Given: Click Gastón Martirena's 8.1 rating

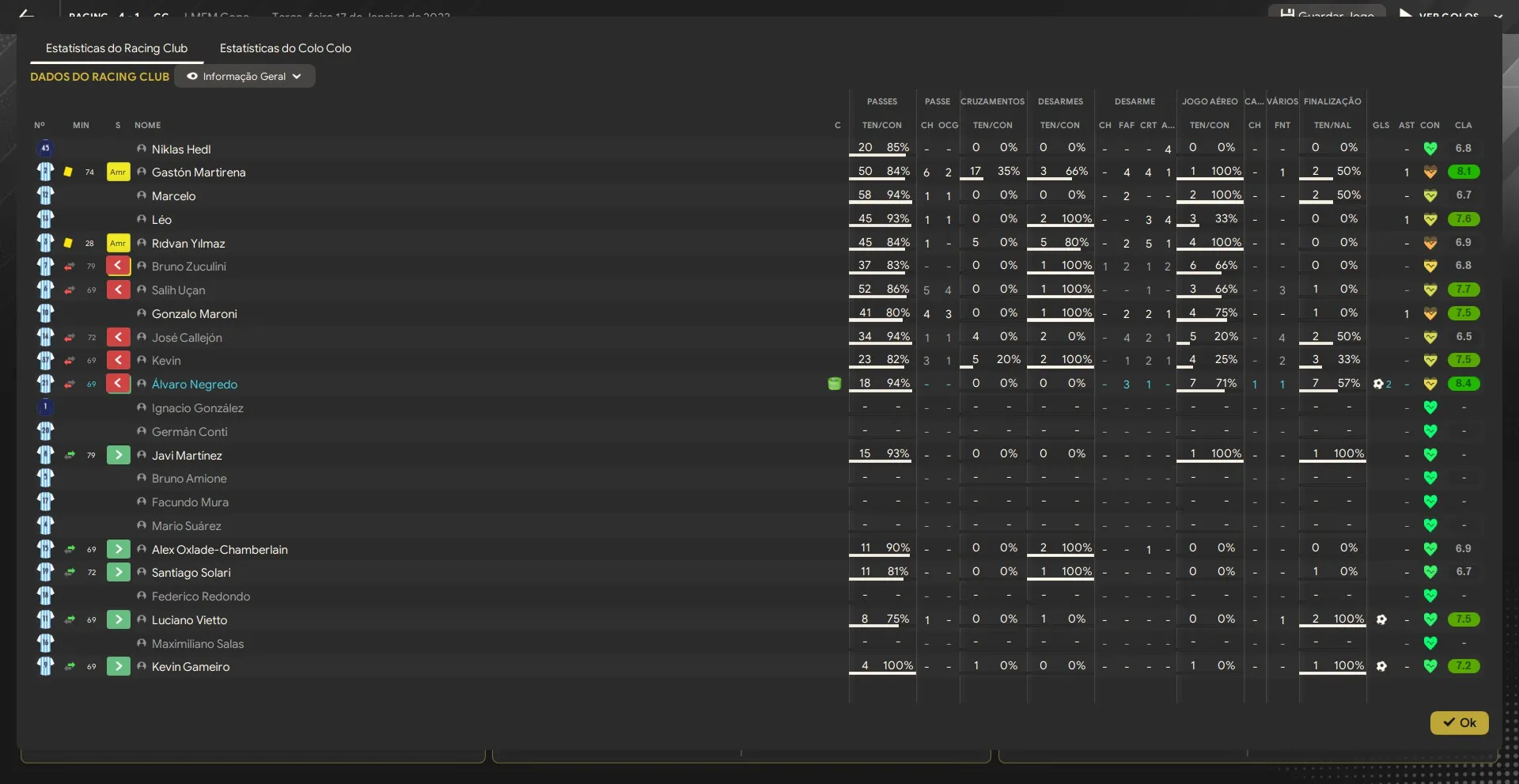Looking at the screenshot, I should (1463, 172).
